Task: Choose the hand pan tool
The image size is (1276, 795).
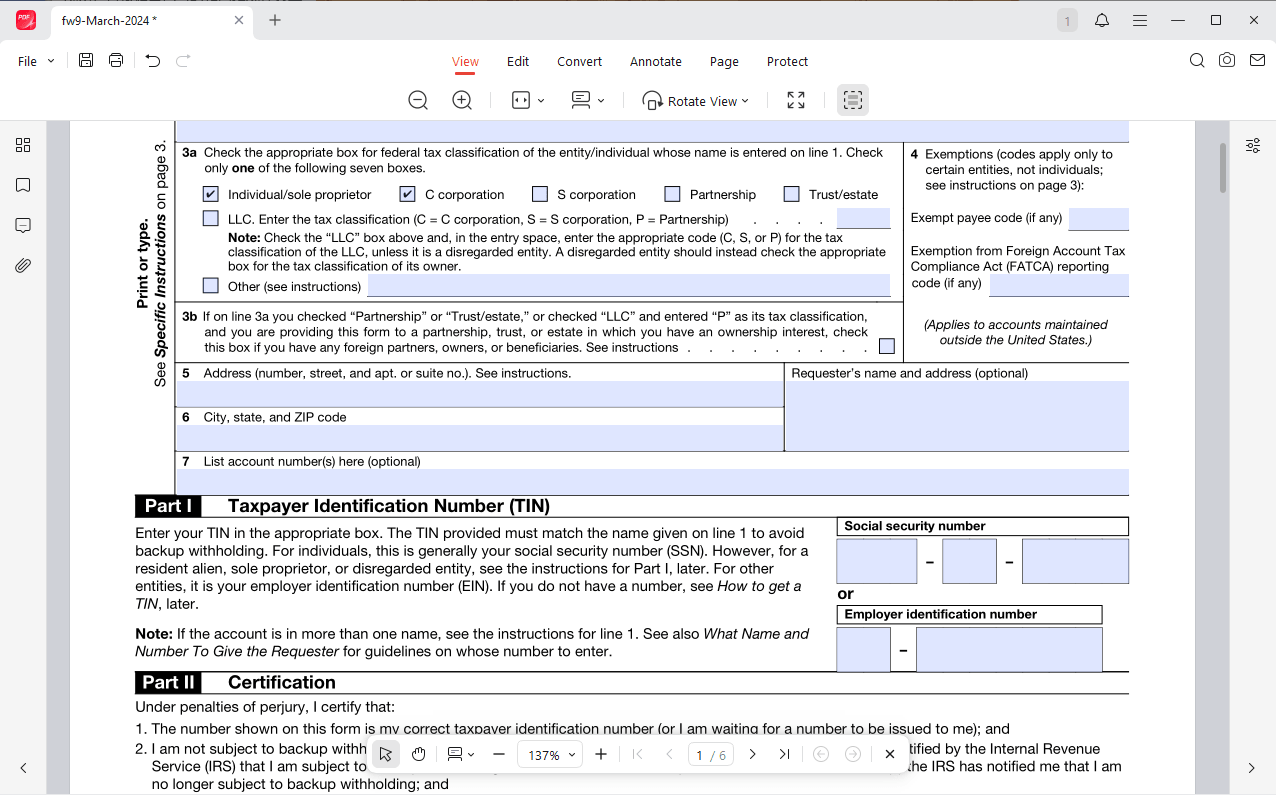Action: click(x=419, y=754)
